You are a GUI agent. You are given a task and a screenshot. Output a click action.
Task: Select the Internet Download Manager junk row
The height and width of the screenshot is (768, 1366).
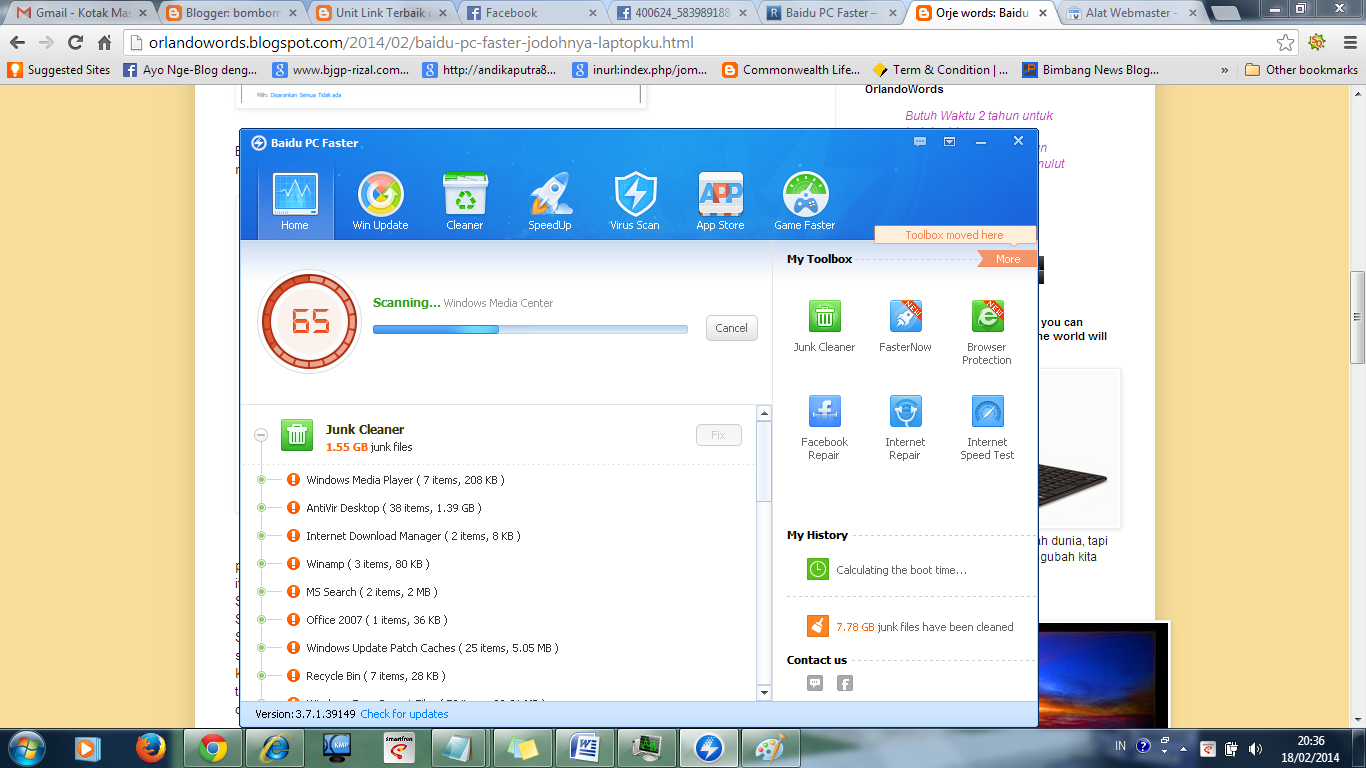pos(413,536)
